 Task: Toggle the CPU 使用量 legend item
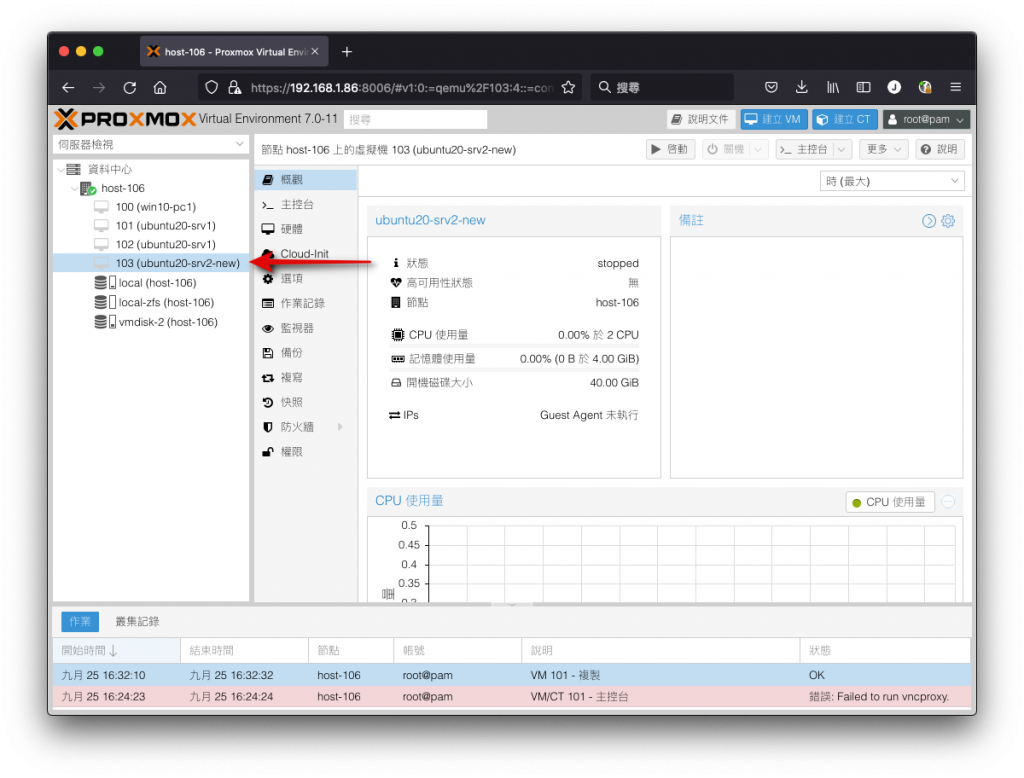tap(889, 502)
